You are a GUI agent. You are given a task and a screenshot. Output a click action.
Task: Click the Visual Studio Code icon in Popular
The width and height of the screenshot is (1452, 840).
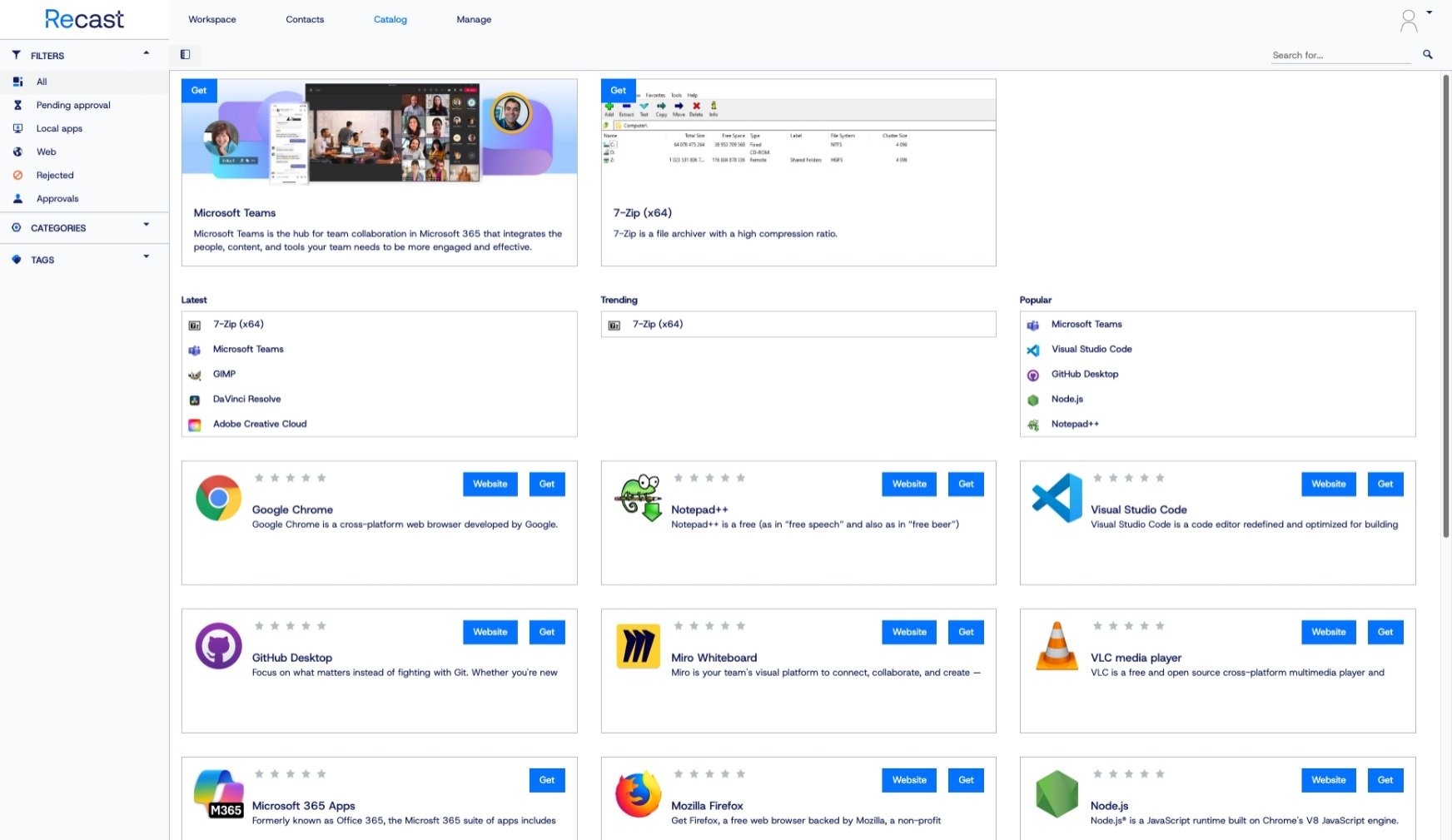[1033, 350]
